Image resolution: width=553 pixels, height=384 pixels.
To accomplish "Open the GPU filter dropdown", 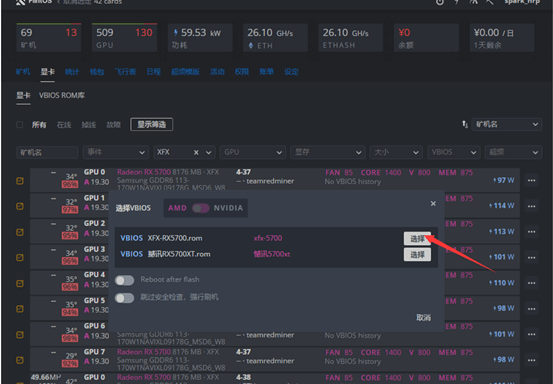I will [253, 152].
